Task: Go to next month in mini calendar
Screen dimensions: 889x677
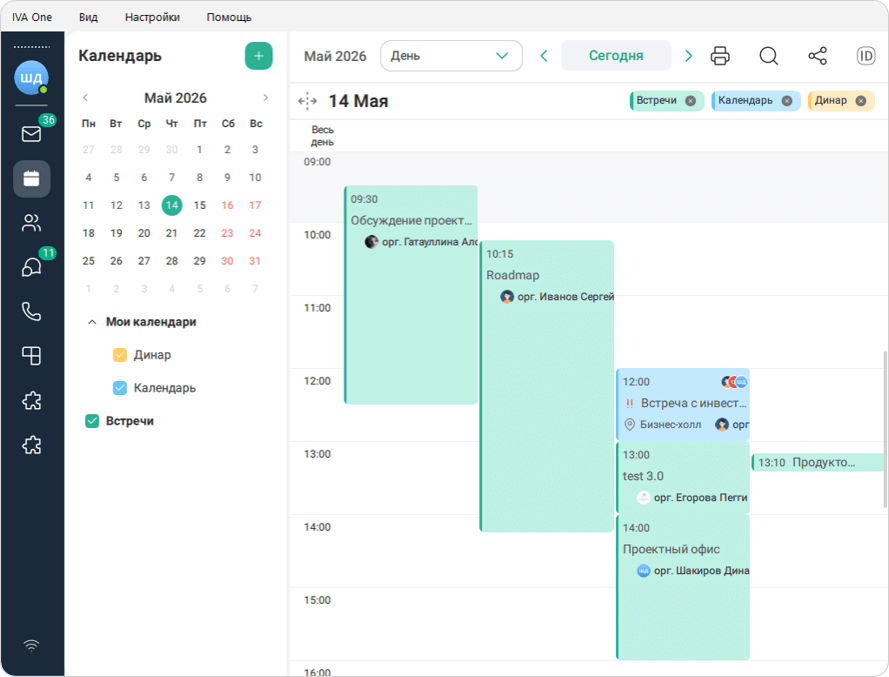Action: coord(265,98)
